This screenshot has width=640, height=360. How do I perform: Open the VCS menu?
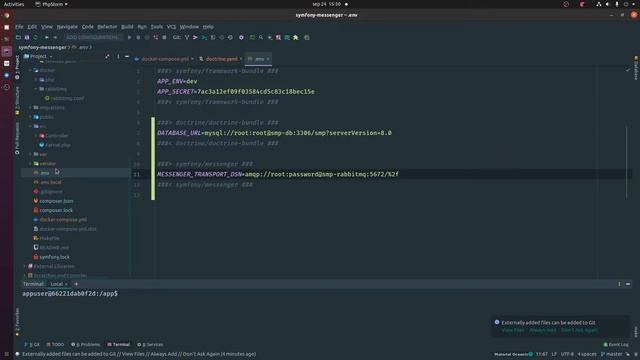(x=171, y=27)
